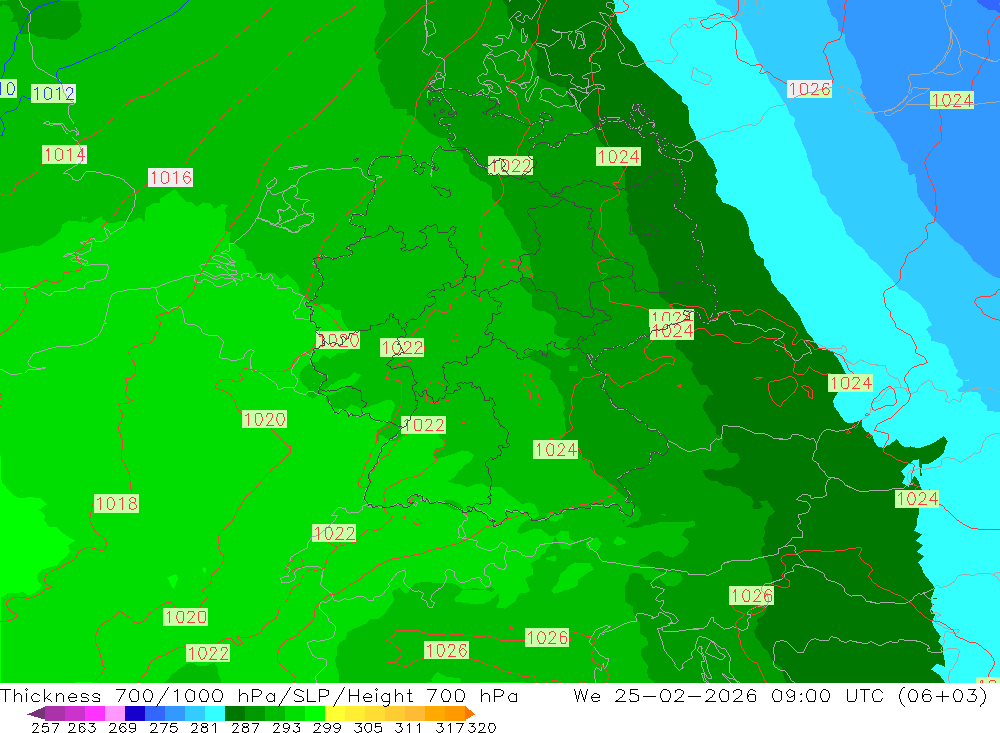Viewport: 1000px width, 733px height.
Task: Click the 1024 label over the blue region
Action: (952, 100)
